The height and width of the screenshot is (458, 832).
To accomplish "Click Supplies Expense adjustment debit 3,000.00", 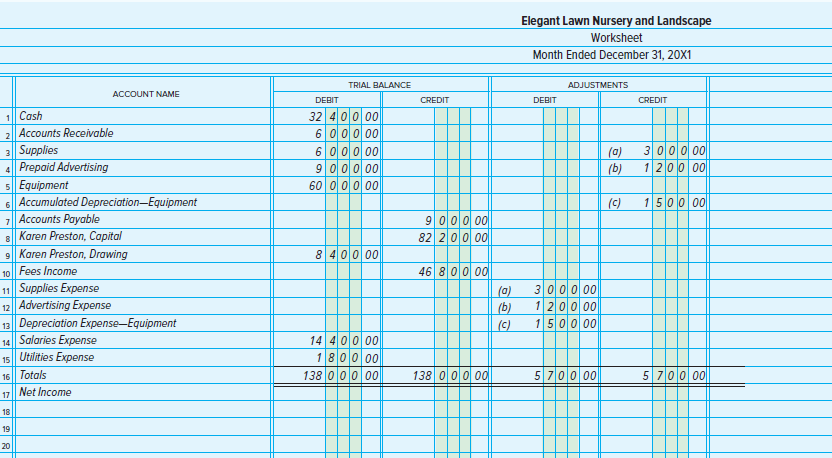I will (566, 289).
